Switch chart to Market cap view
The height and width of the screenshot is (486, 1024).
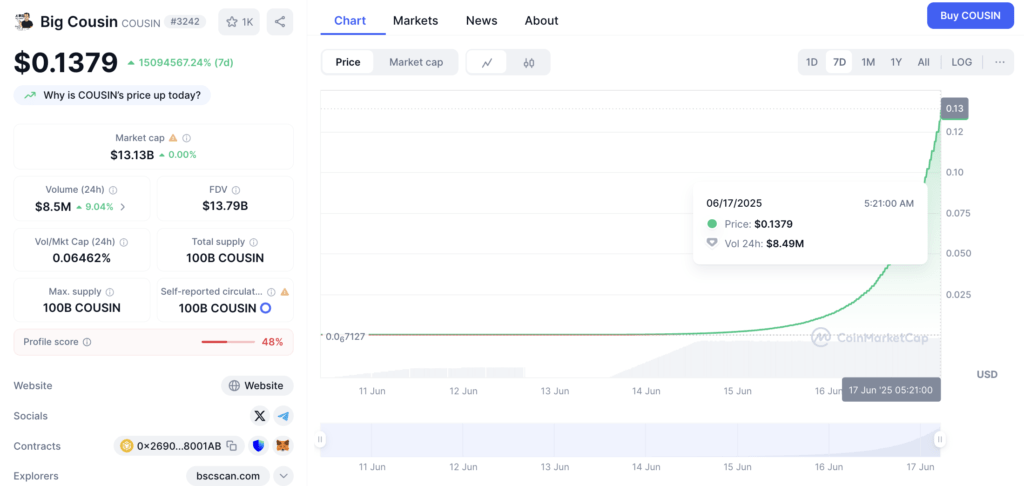pos(416,62)
